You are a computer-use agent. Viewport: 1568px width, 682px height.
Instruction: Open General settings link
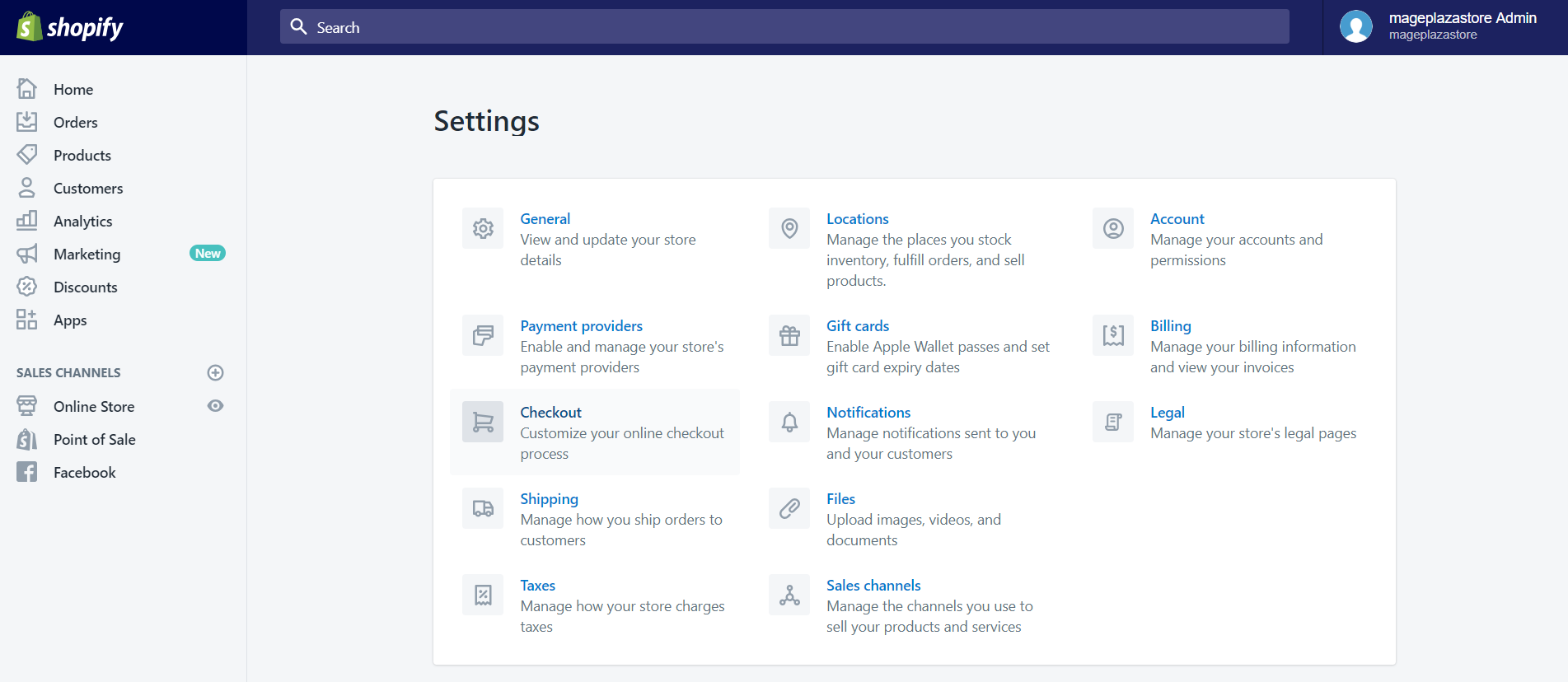tap(545, 218)
